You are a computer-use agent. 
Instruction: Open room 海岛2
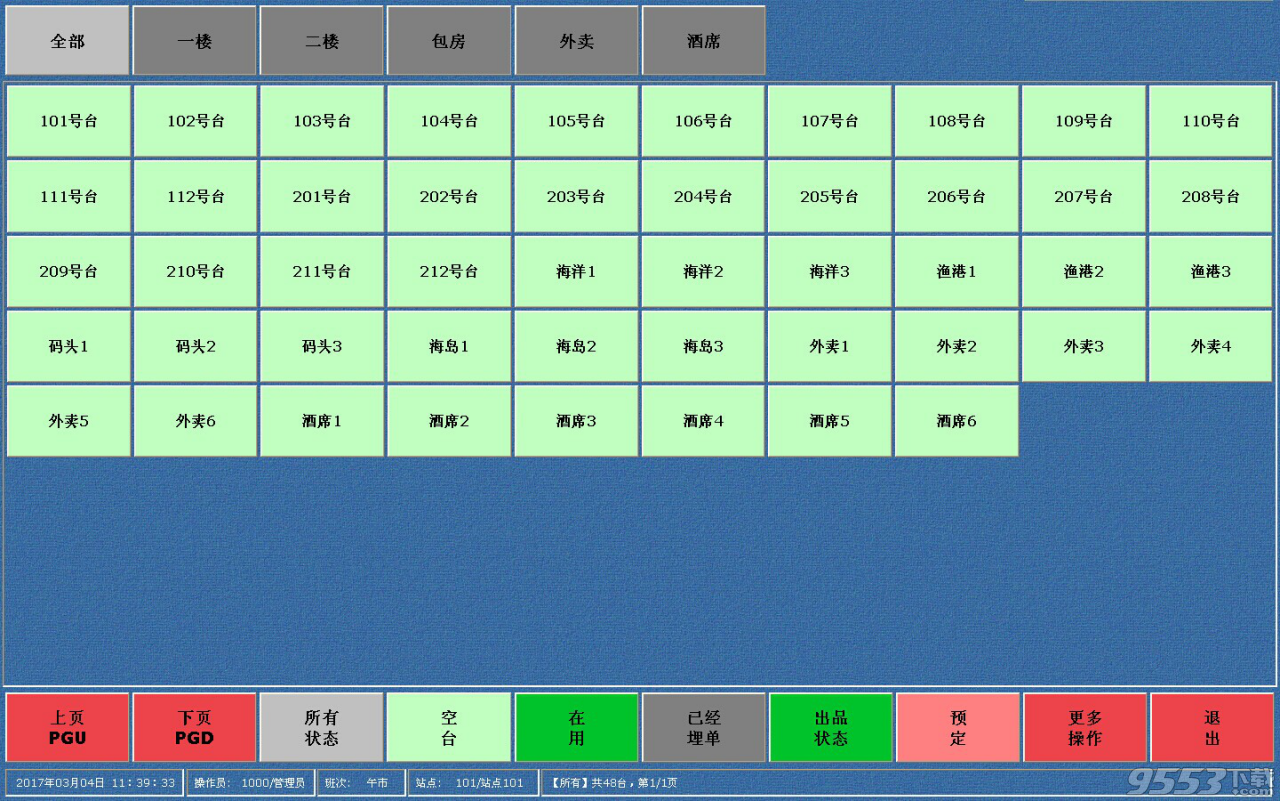(x=576, y=346)
